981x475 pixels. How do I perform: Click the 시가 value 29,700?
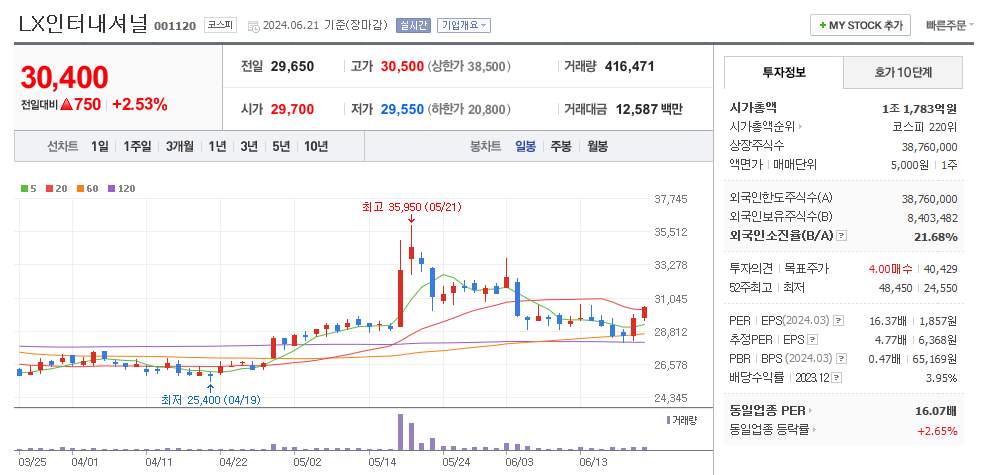(x=292, y=110)
